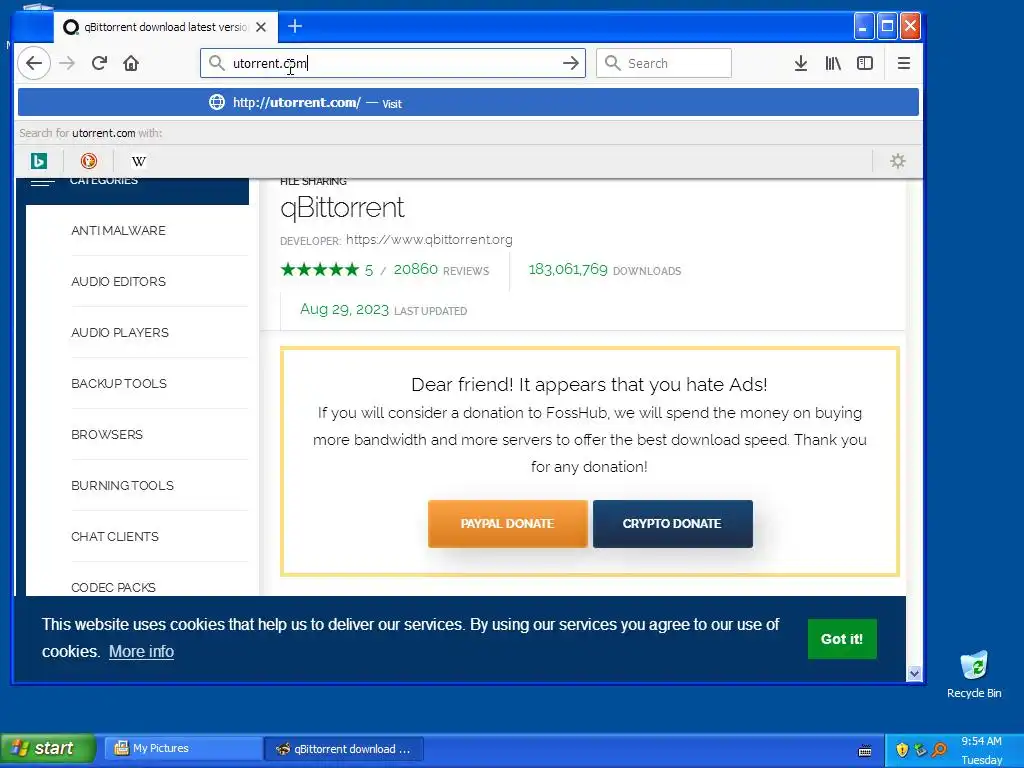Viewport: 1024px width, 768px height.
Task: Click the system clock showing 9:54 AM
Action: pyautogui.click(x=981, y=741)
